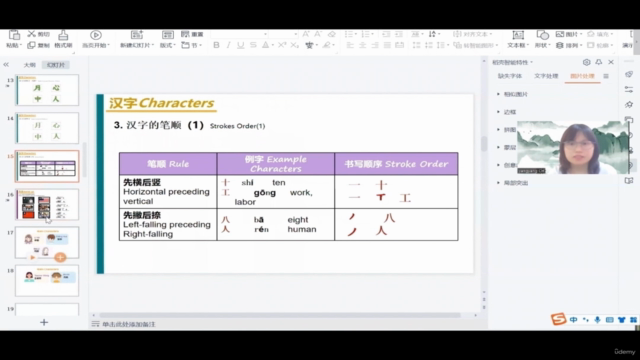Collapse the slide thumbnail pane
The image size is (640, 360).
6,64
